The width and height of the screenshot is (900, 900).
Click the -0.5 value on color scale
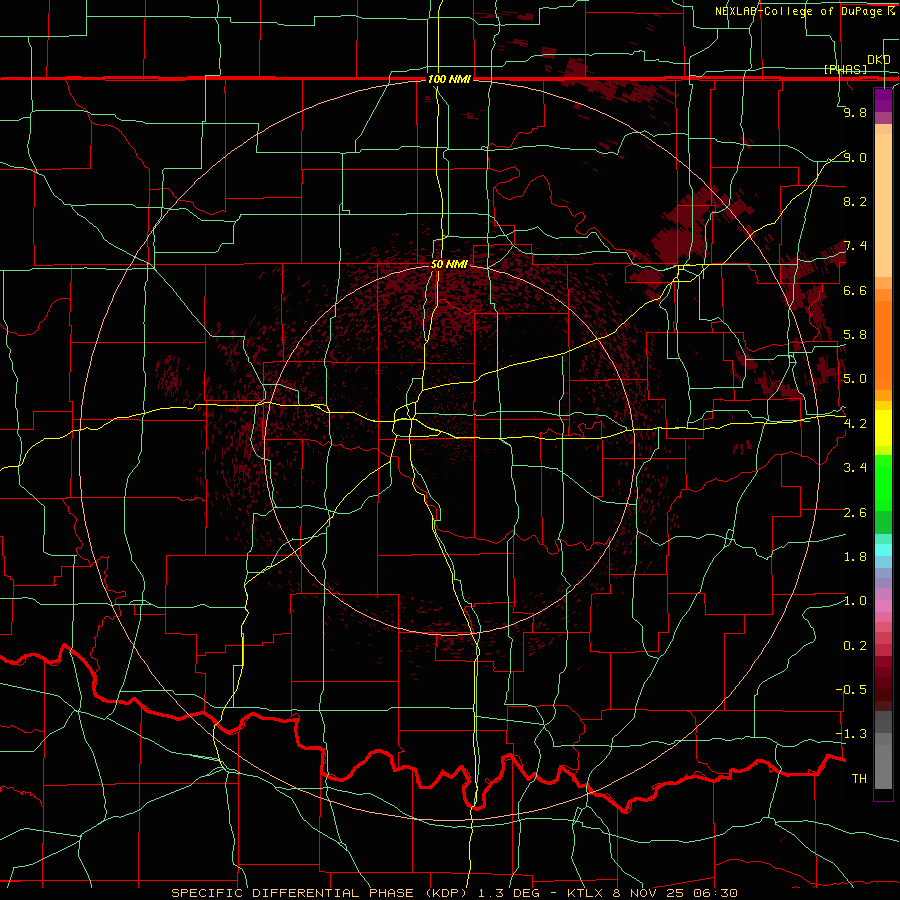pyautogui.click(x=851, y=690)
